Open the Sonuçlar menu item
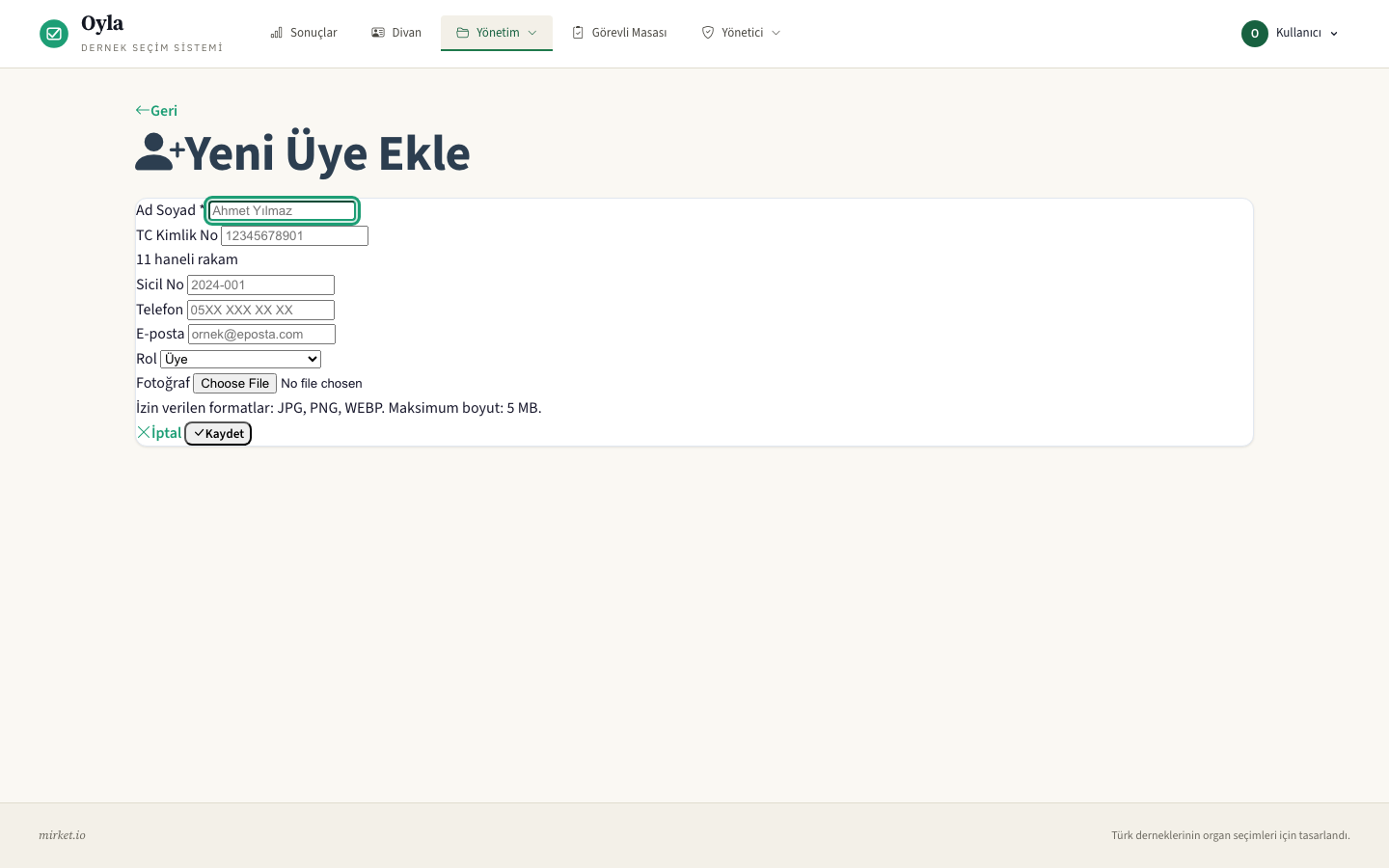This screenshot has width=1389, height=868. click(x=304, y=33)
